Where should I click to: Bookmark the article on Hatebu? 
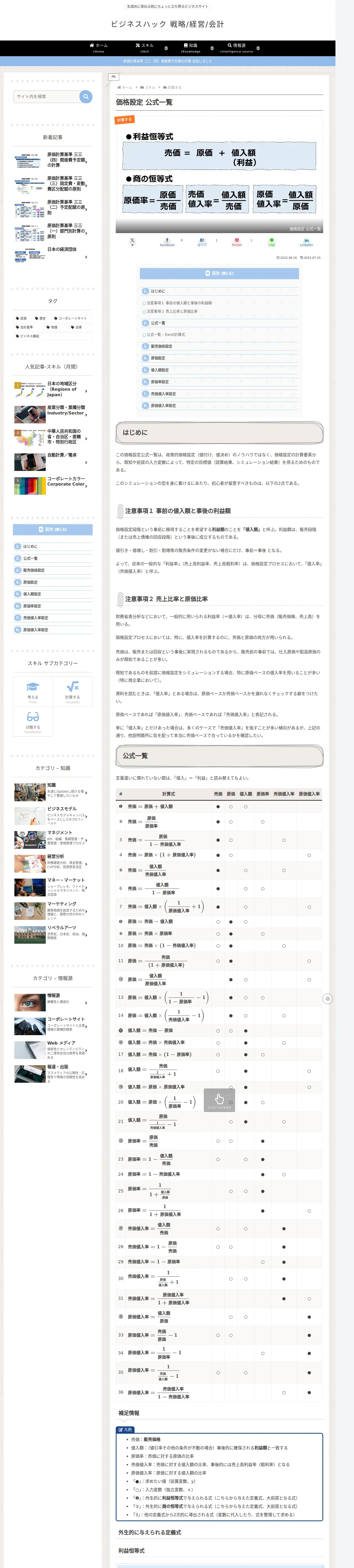pyautogui.click(x=202, y=242)
